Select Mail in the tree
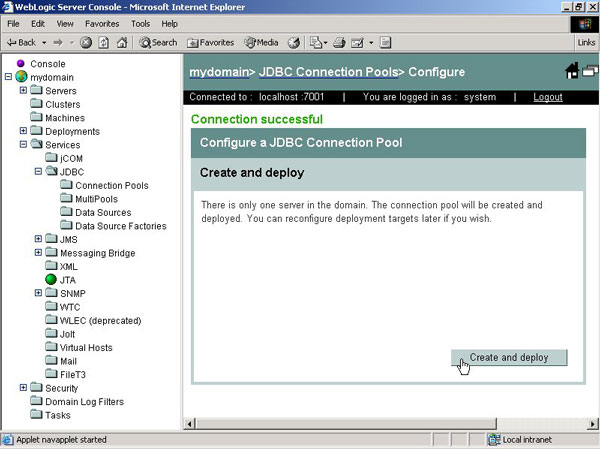Image resolution: width=600 pixels, height=449 pixels. pyautogui.click(x=68, y=361)
